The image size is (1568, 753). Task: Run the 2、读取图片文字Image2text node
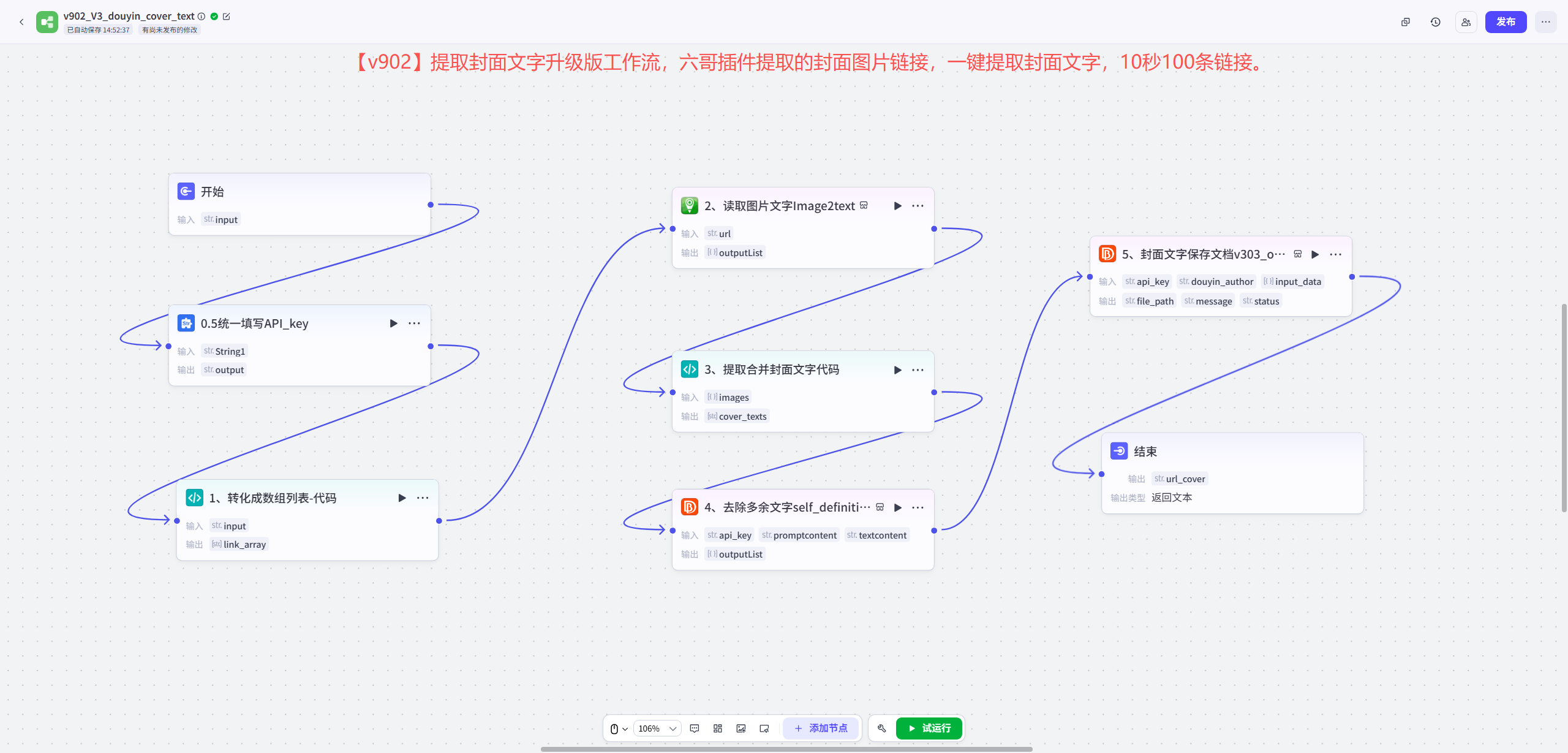(x=898, y=206)
